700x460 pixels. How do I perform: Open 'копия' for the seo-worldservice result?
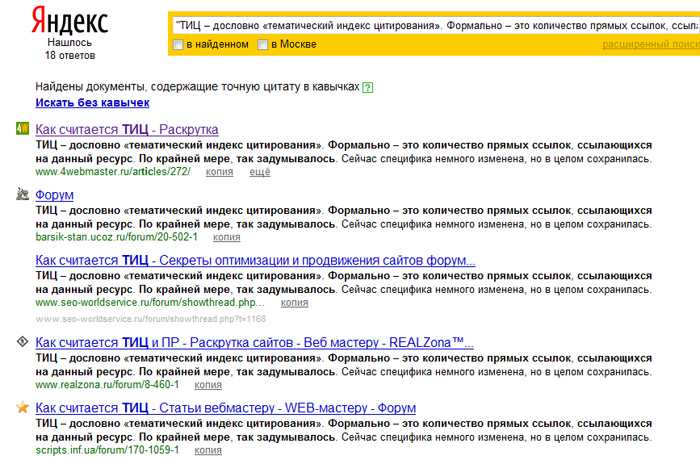pos(294,303)
